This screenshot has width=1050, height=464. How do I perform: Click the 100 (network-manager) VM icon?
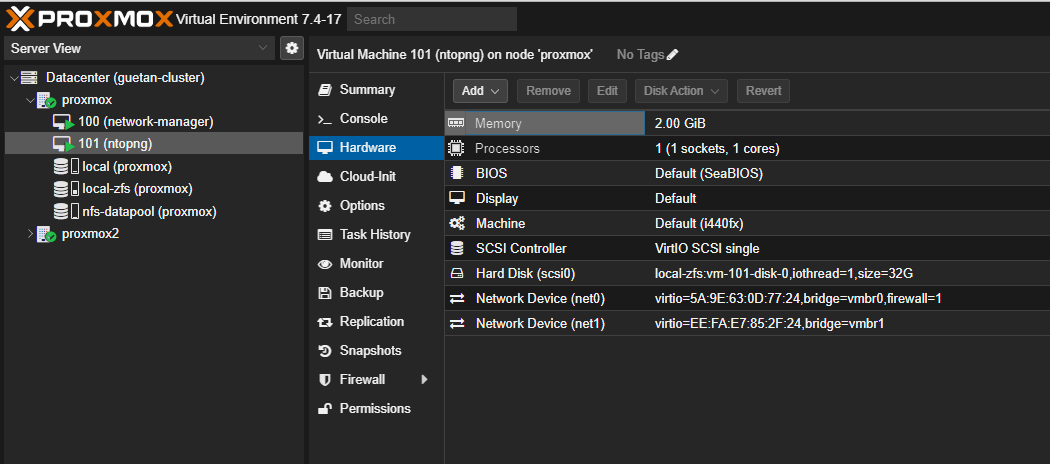pyautogui.click(x=63, y=121)
